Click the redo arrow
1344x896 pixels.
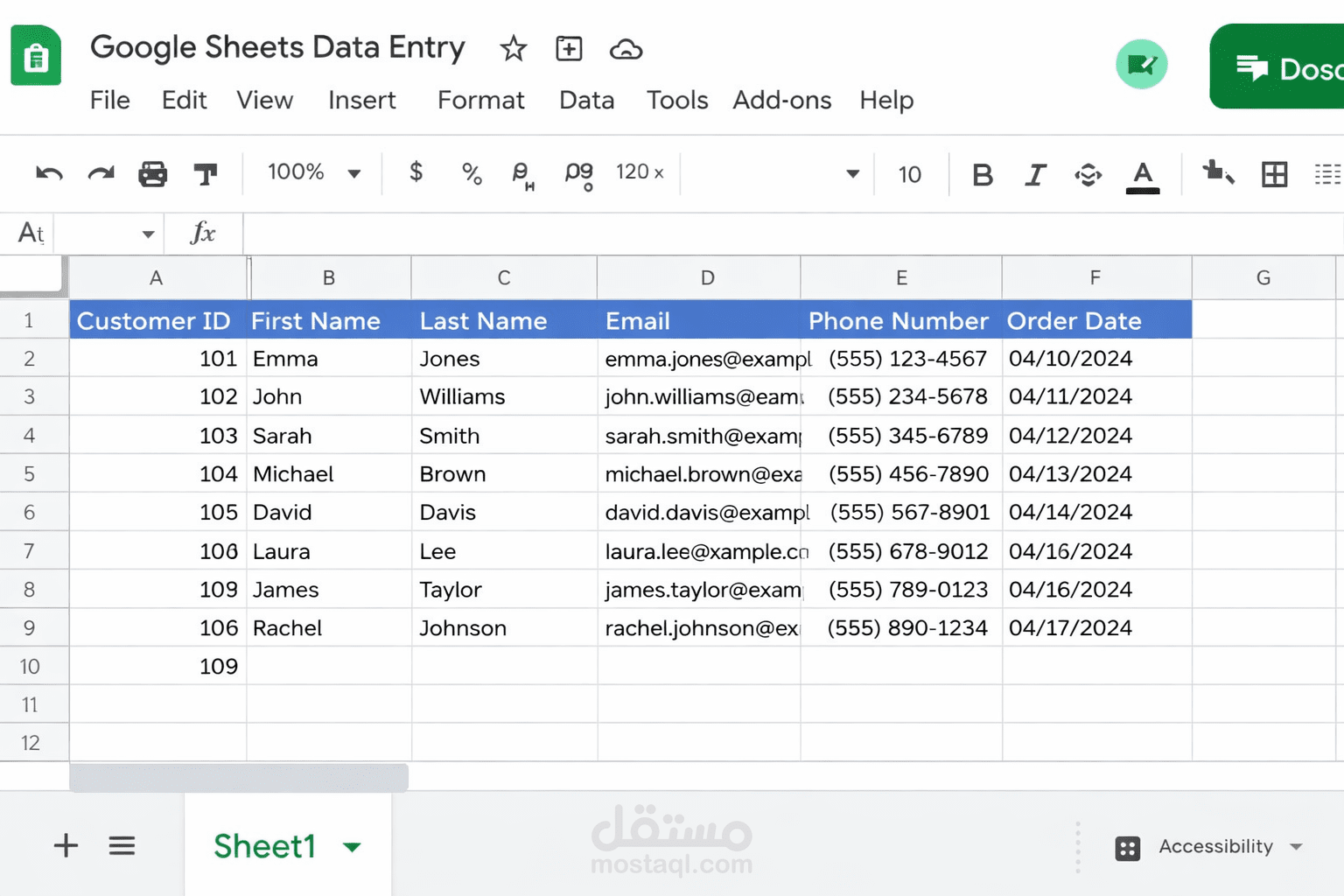(101, 173)
